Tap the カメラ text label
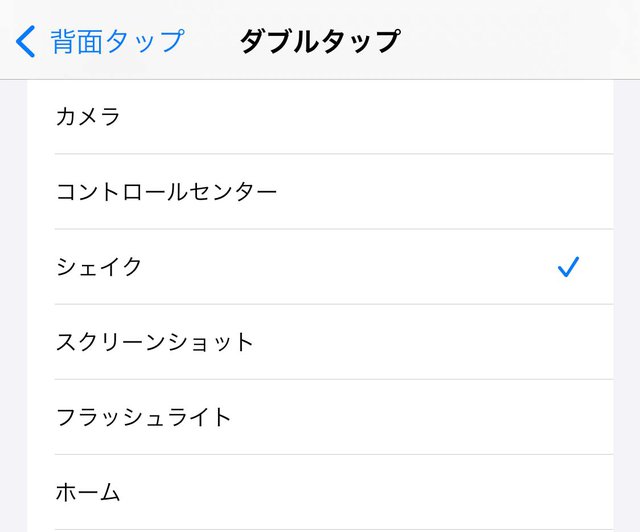The width and height of the screenshot is (640, 532). tap(88, 117)
